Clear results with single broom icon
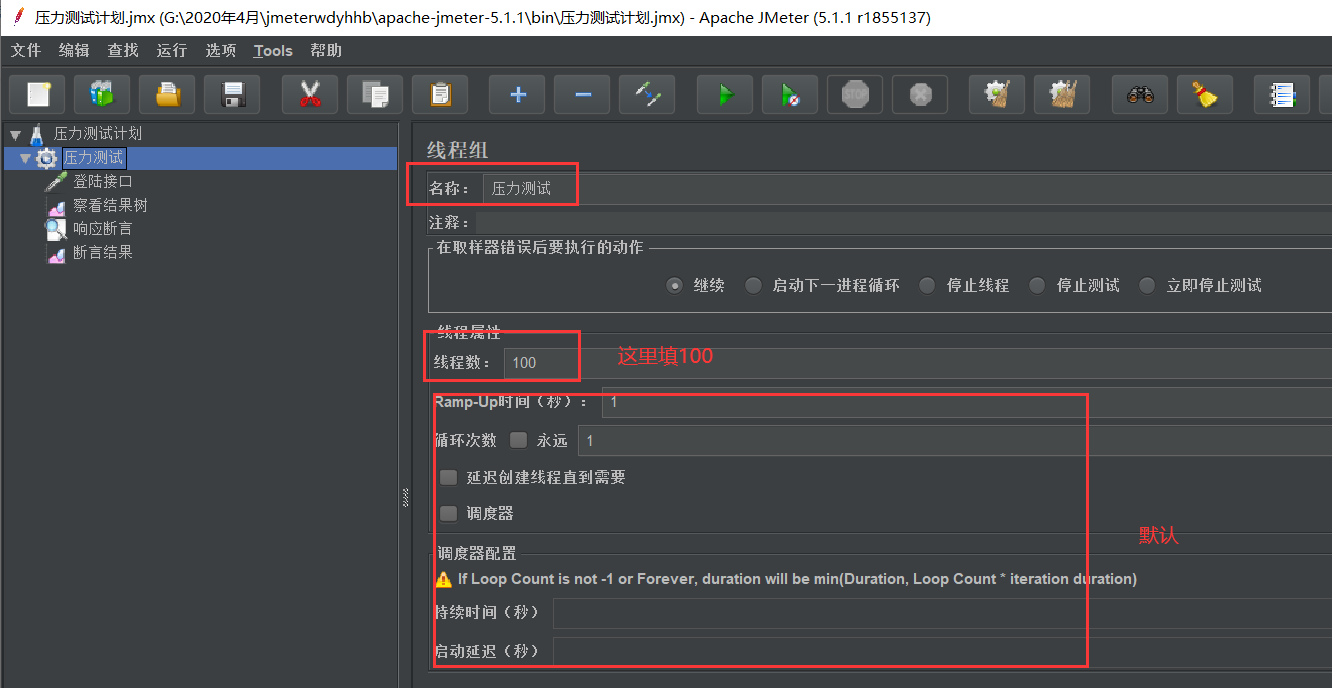Screen dimensions: 1332x688 (997, 95)
